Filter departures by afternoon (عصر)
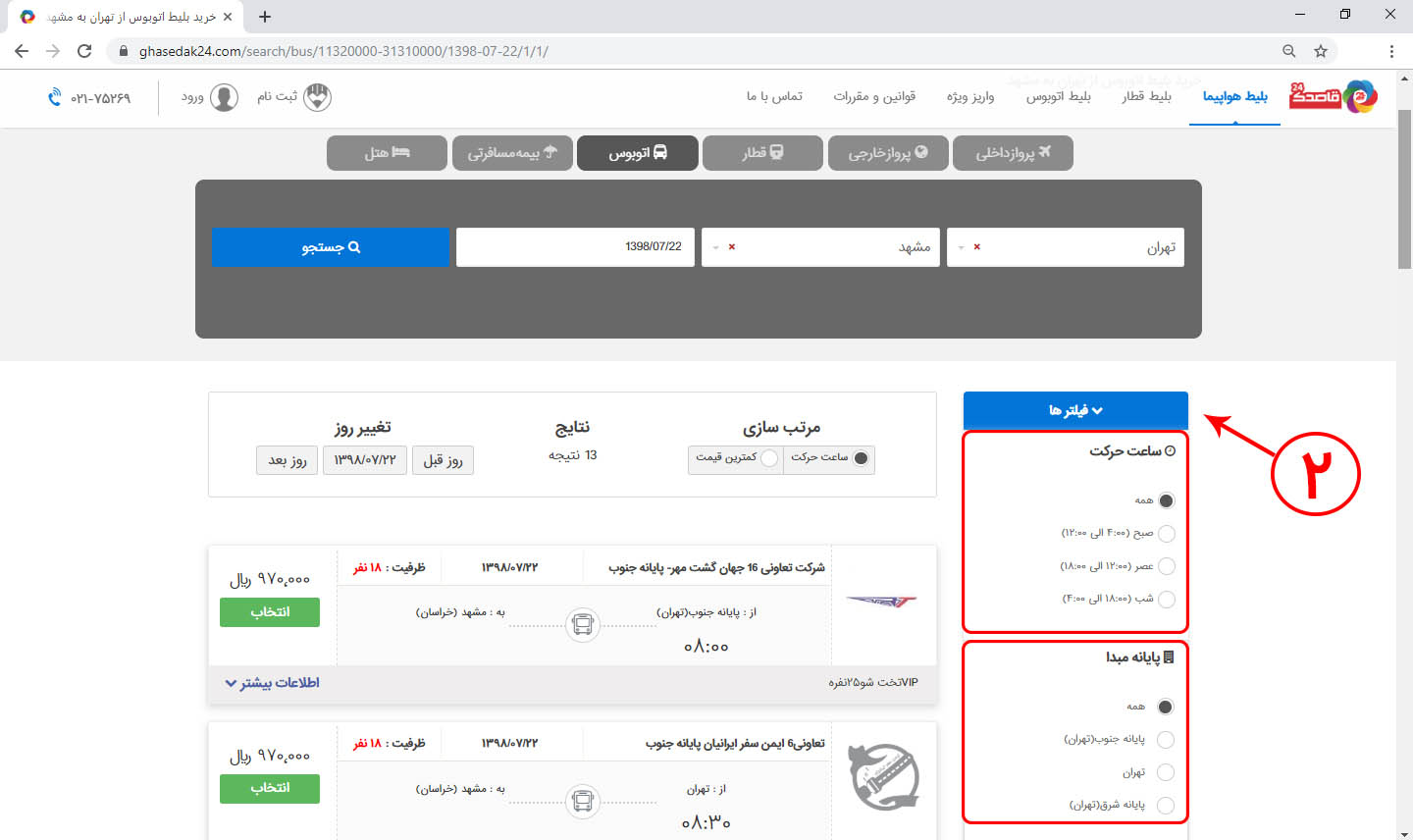Screen dimensions: 1413x840 (1166, 566)
